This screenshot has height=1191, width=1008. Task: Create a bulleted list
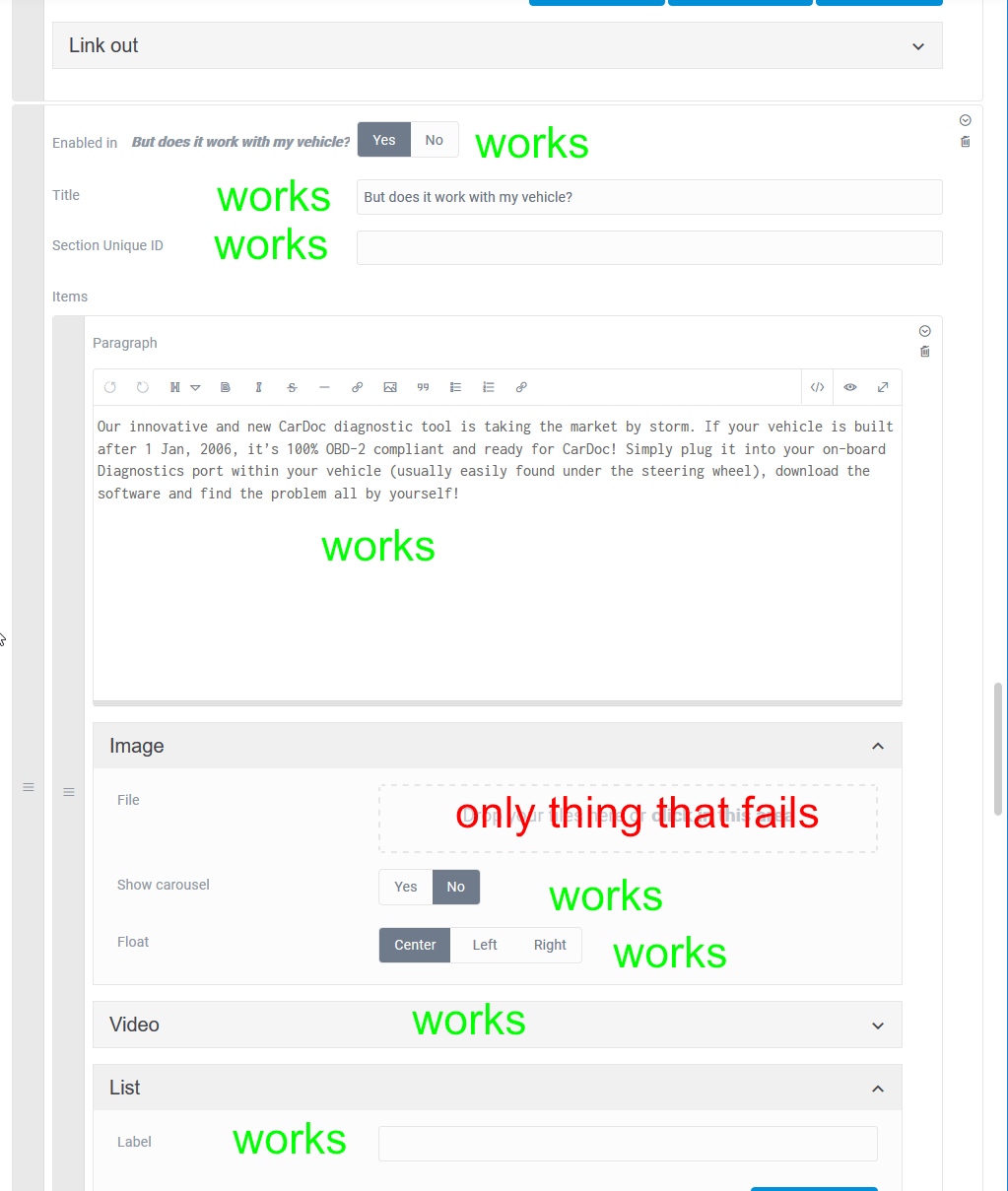[455, 387]
